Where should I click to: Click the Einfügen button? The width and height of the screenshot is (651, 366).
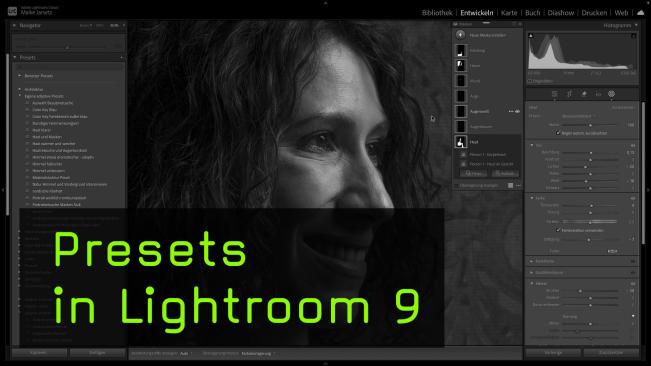pos(97,353)
